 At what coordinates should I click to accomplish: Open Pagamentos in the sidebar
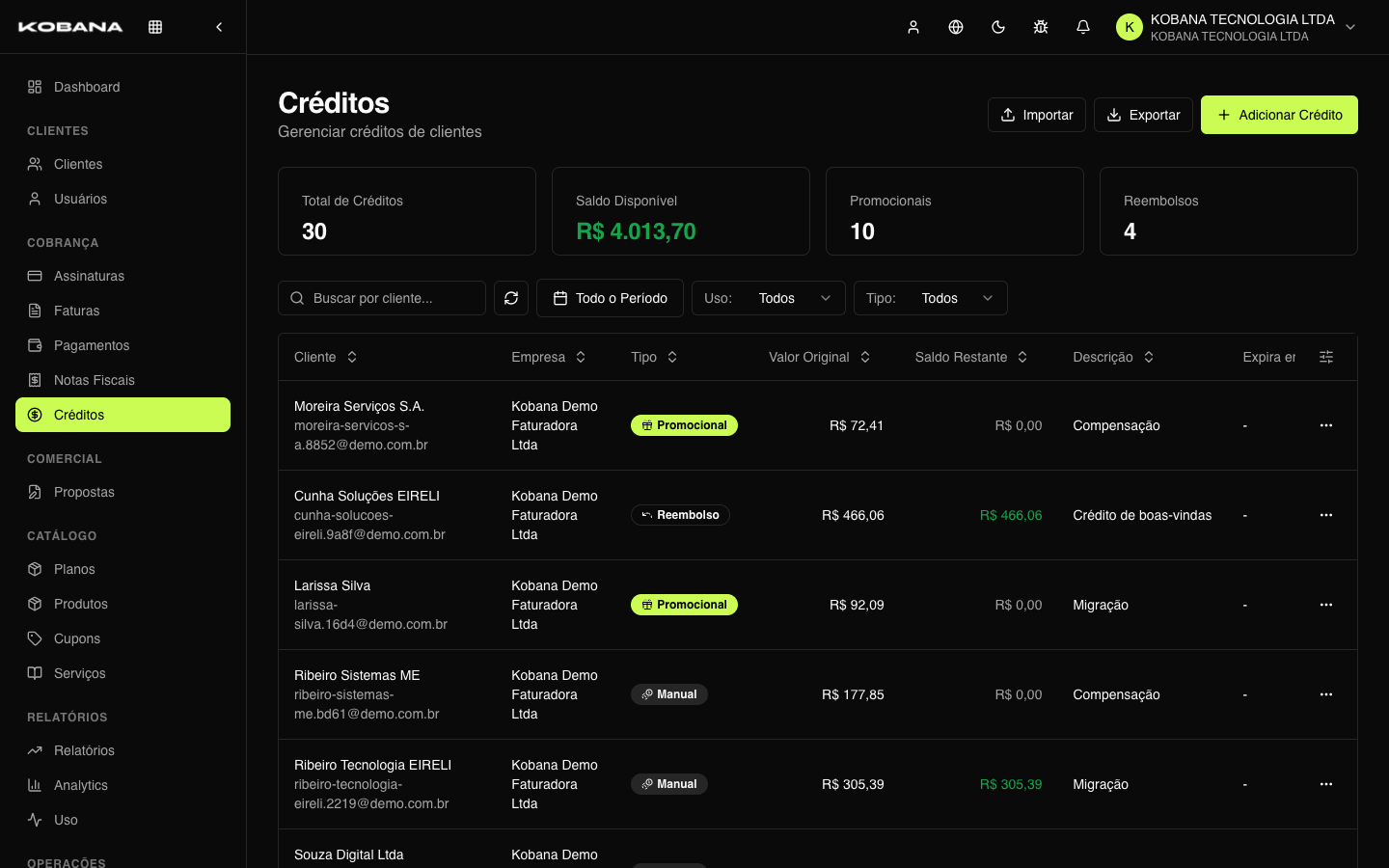pyautogui.click(x=123, y=345)
